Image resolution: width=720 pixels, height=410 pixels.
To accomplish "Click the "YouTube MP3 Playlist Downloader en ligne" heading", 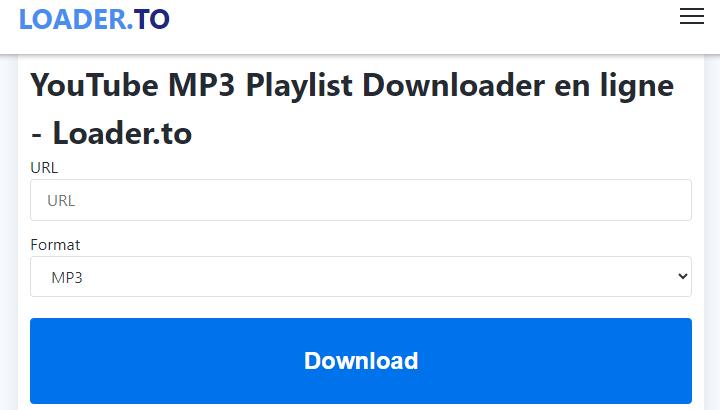I will click(352, 85).
